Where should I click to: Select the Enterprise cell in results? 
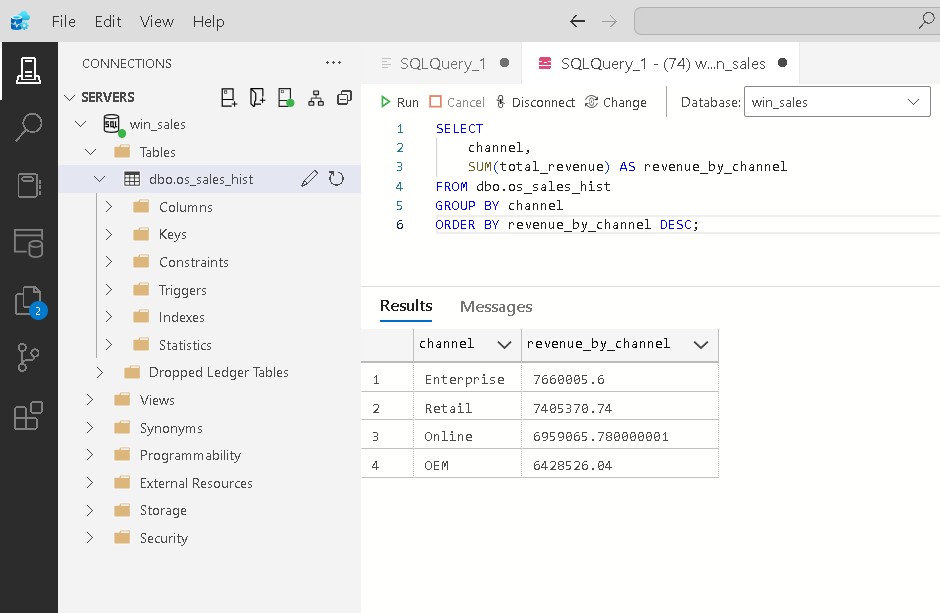tap(467, 379)
